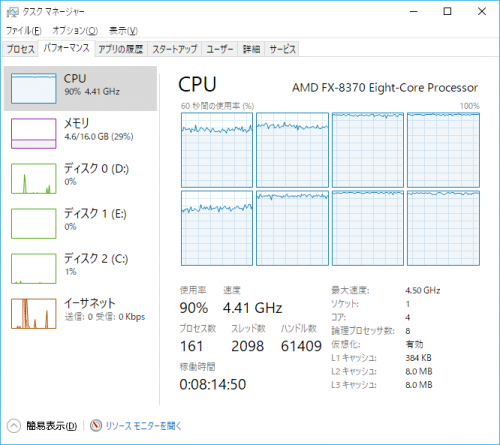Viewport: 500px width, 445px height.
Task: Select ディスク 1 (E:) graph icon
Action: (x=33, y=223)
